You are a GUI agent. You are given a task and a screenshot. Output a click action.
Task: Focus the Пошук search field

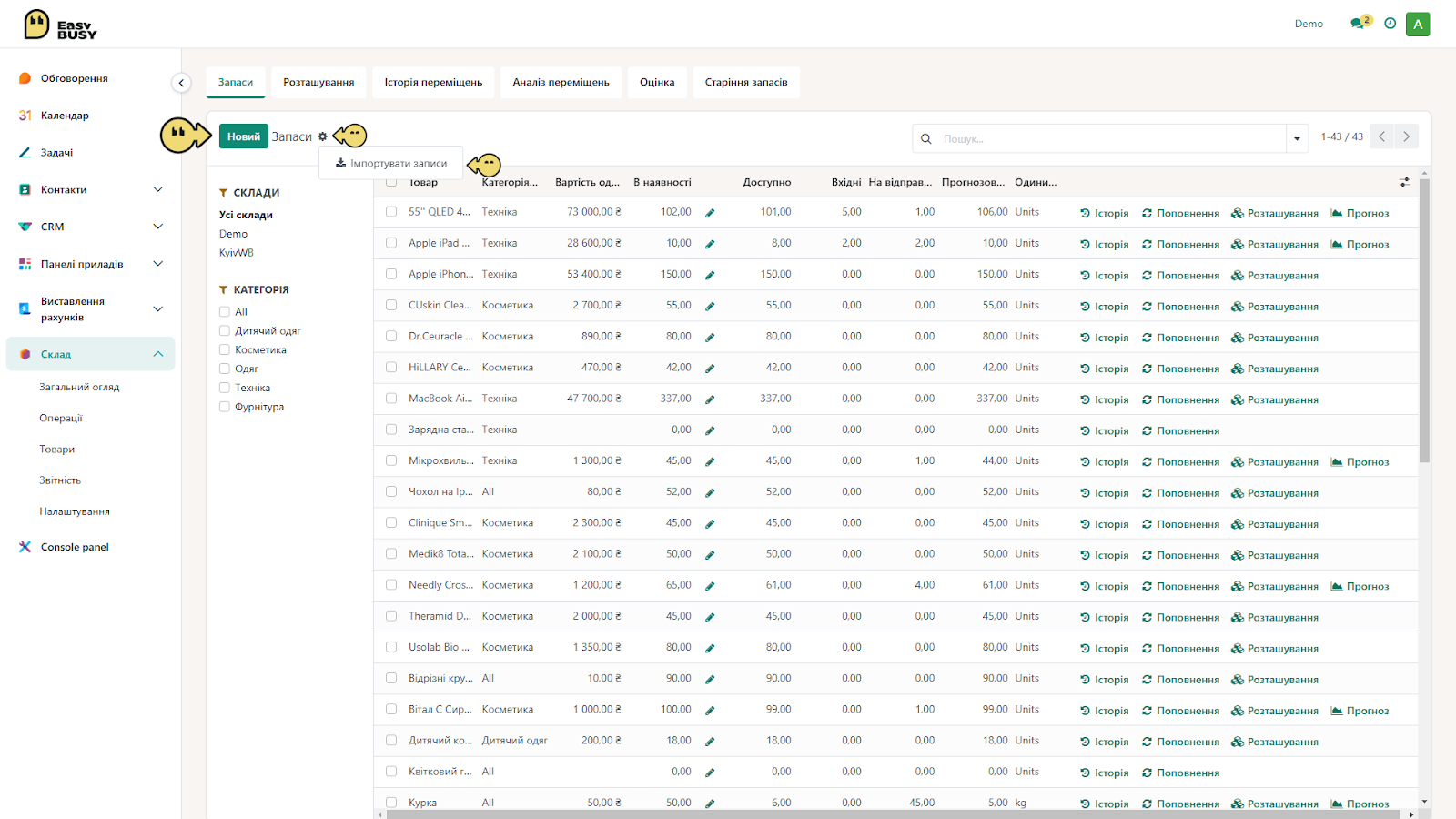[1110, 138]
